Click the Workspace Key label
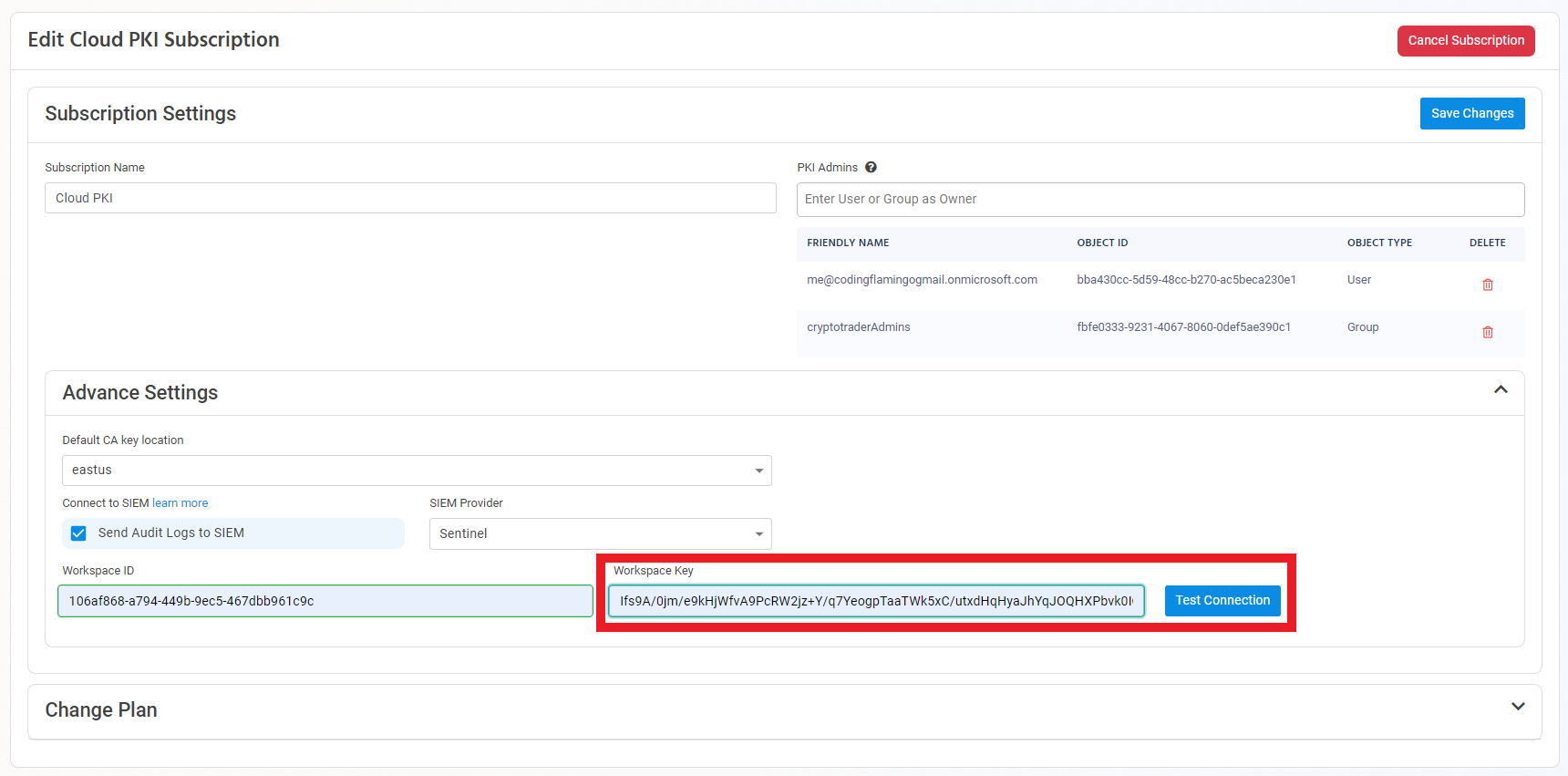 pyautogui.click(x=654, y=571)
